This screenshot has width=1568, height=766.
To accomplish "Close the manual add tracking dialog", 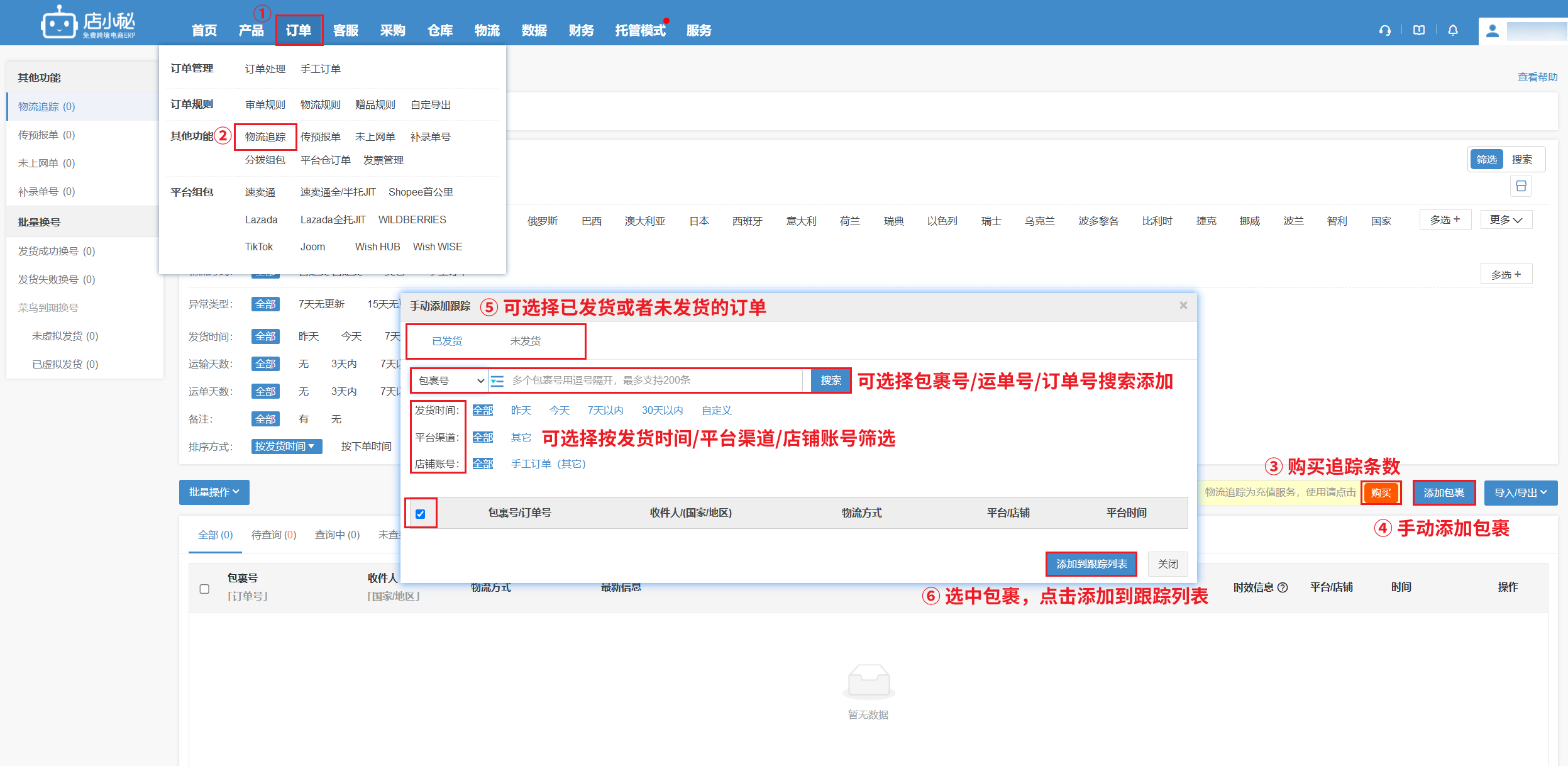I will [x=1183, y=306].
